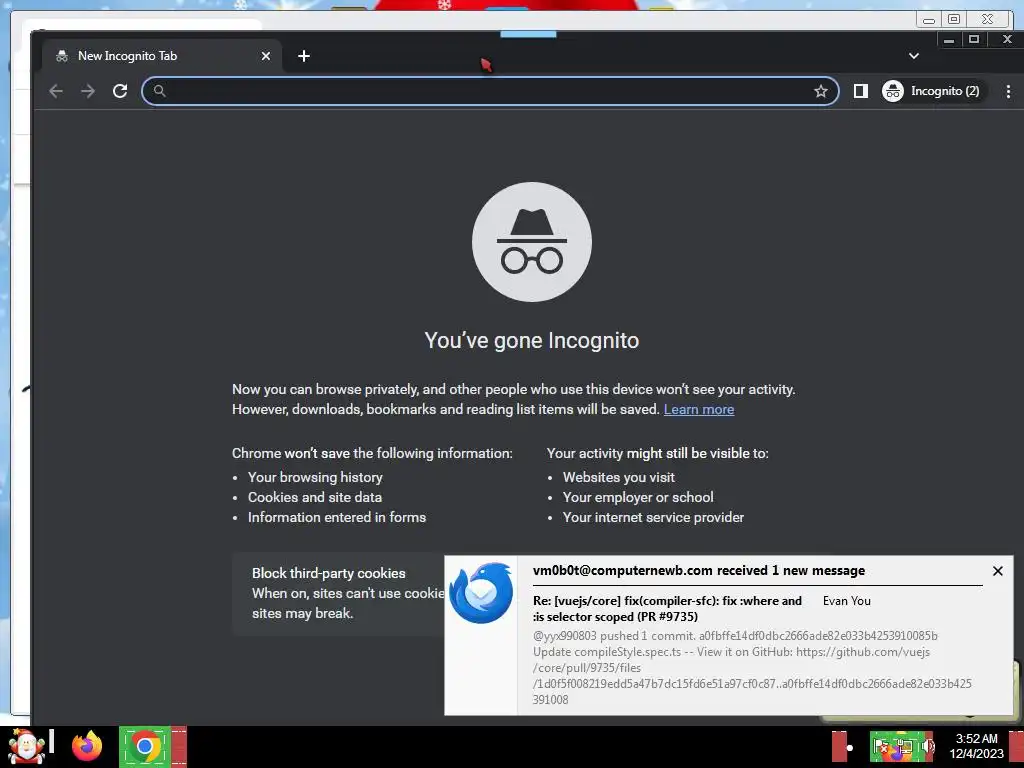
Task: Maximize the Chrome incognito window
Action: tap(974, 40)
